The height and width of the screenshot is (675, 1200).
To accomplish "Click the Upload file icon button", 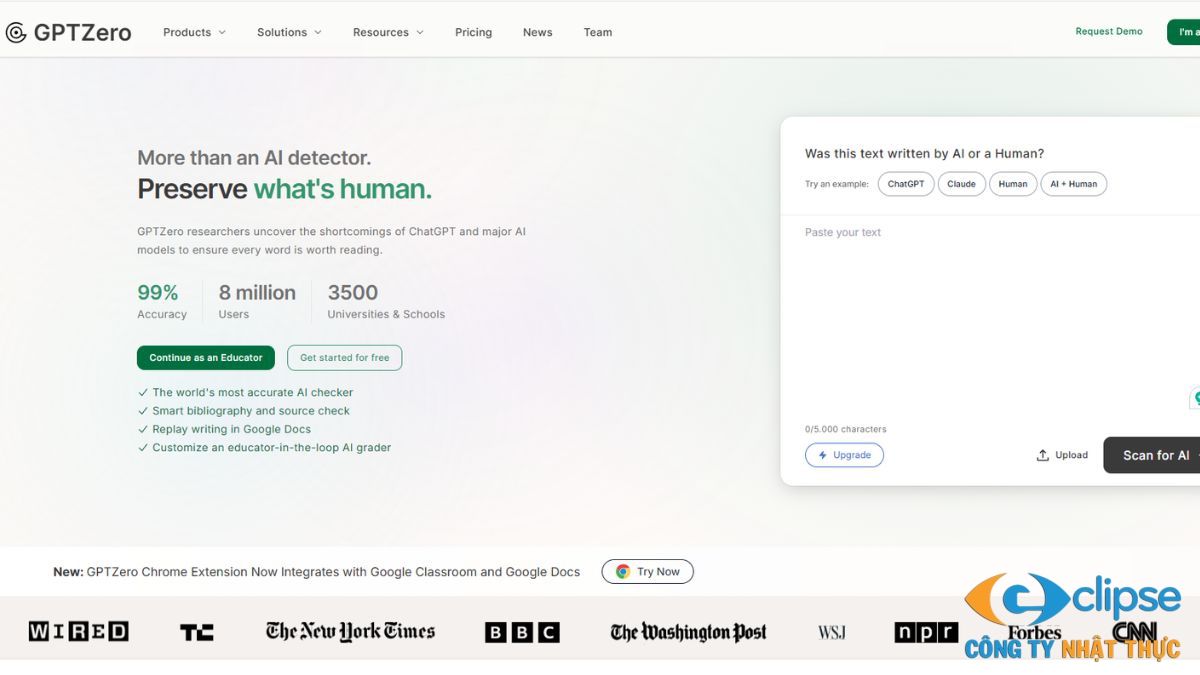I will pyautogui.click(x=1062, y=455).
